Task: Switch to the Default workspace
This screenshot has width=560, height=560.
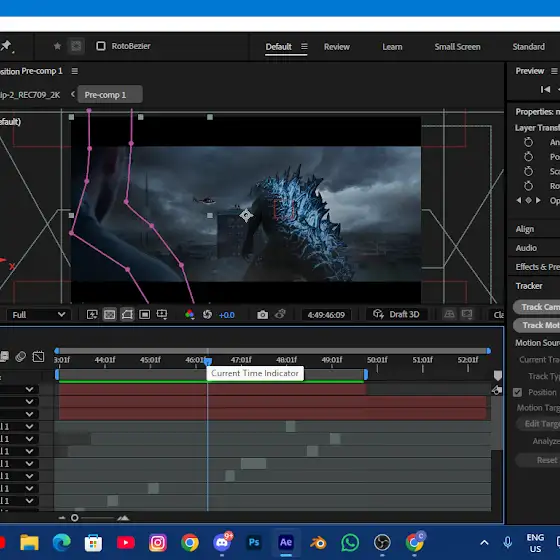Action: [x=279, y=47]
